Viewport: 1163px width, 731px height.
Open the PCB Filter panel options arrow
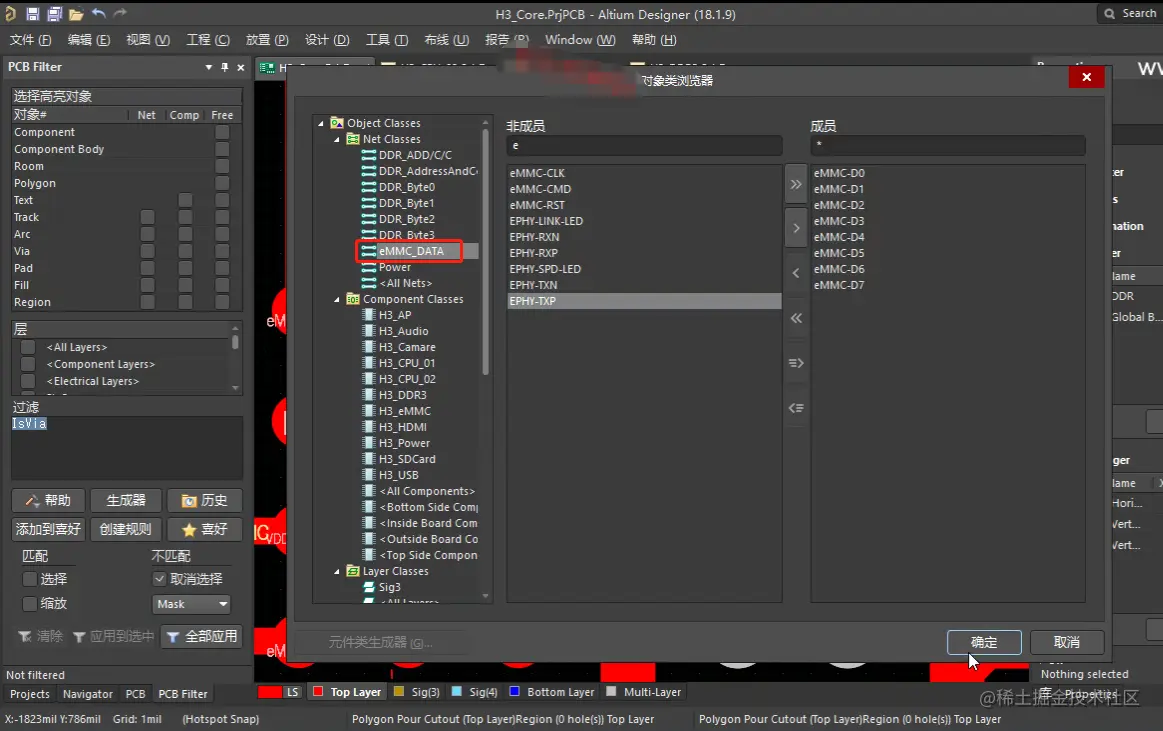(x=208, y=67)
